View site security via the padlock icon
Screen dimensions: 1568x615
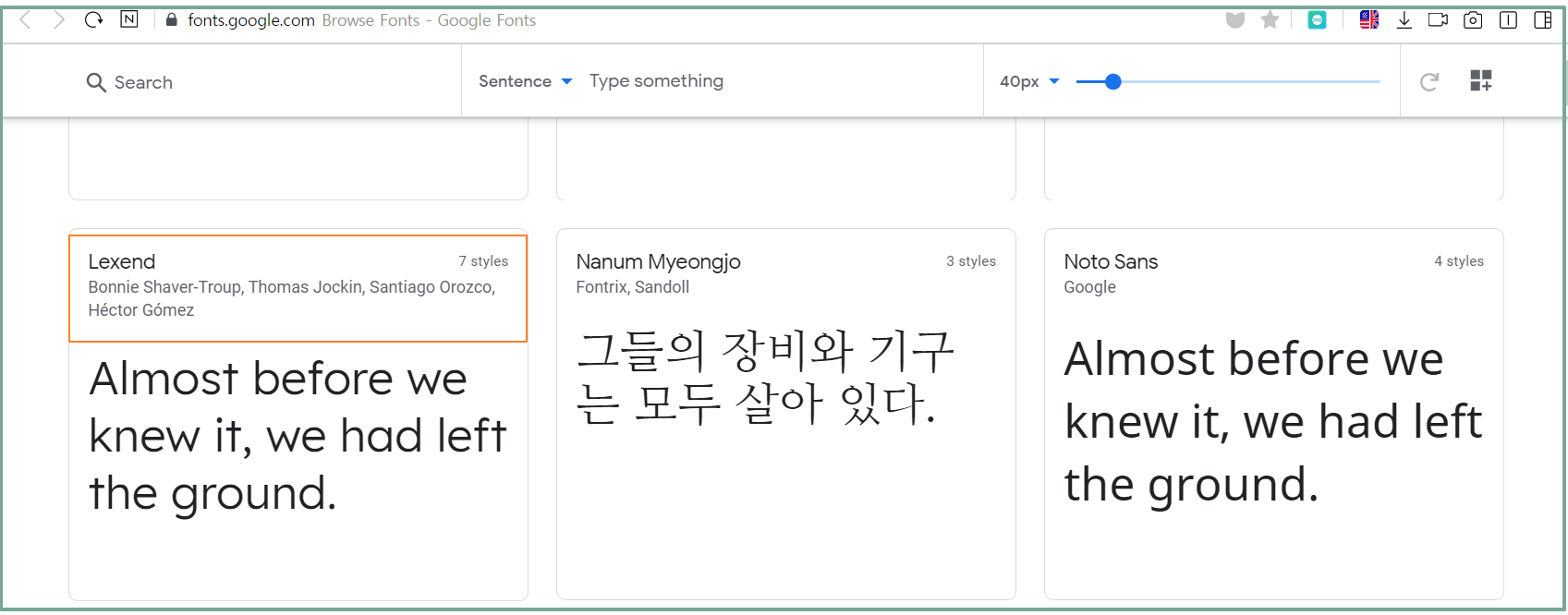(x=171, y=19)
